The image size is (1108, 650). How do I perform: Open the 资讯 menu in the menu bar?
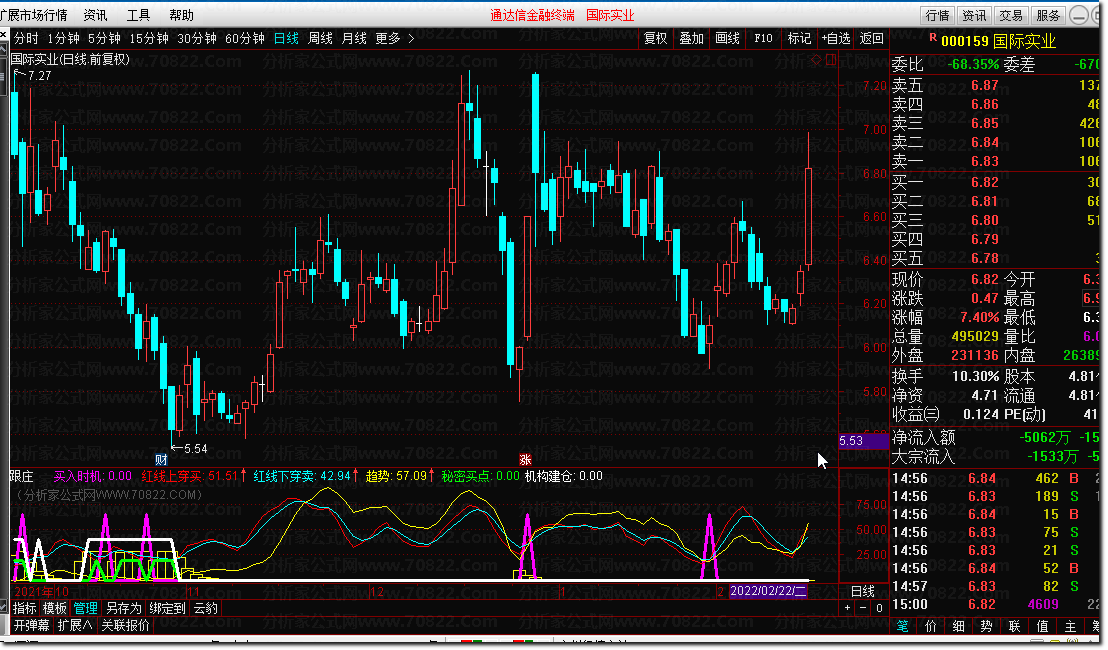click(95, 15)
